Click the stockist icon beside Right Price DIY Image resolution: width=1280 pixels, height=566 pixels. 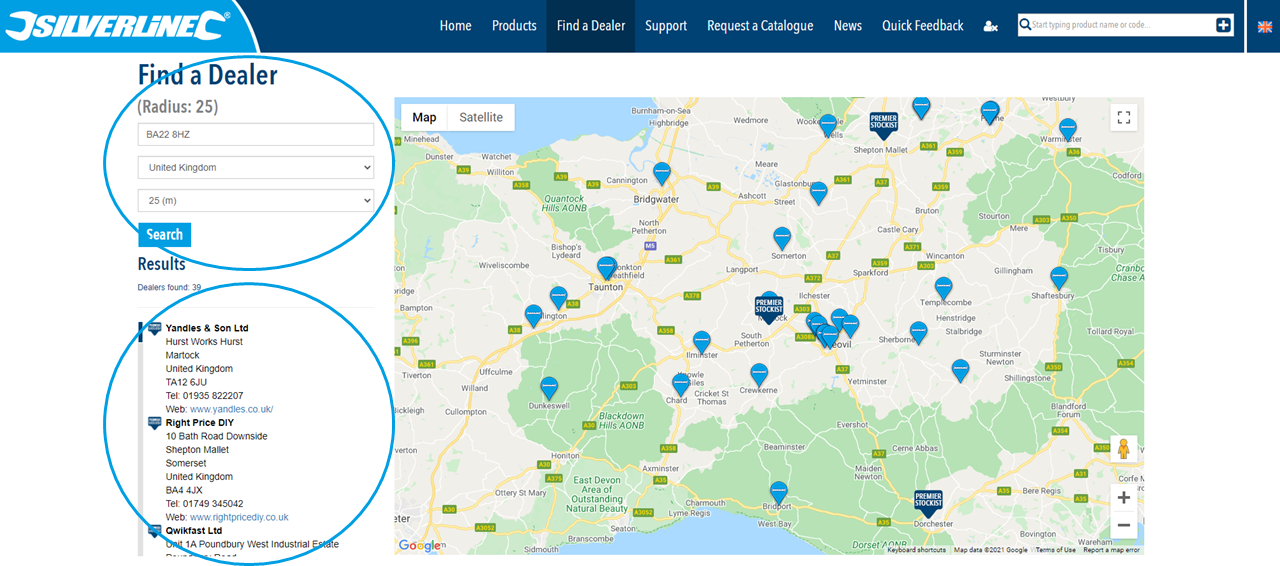point(155,424)
